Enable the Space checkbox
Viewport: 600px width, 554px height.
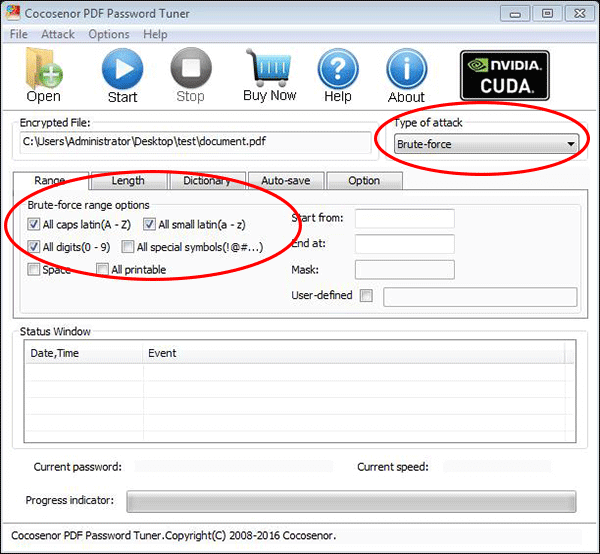point(34,269)
